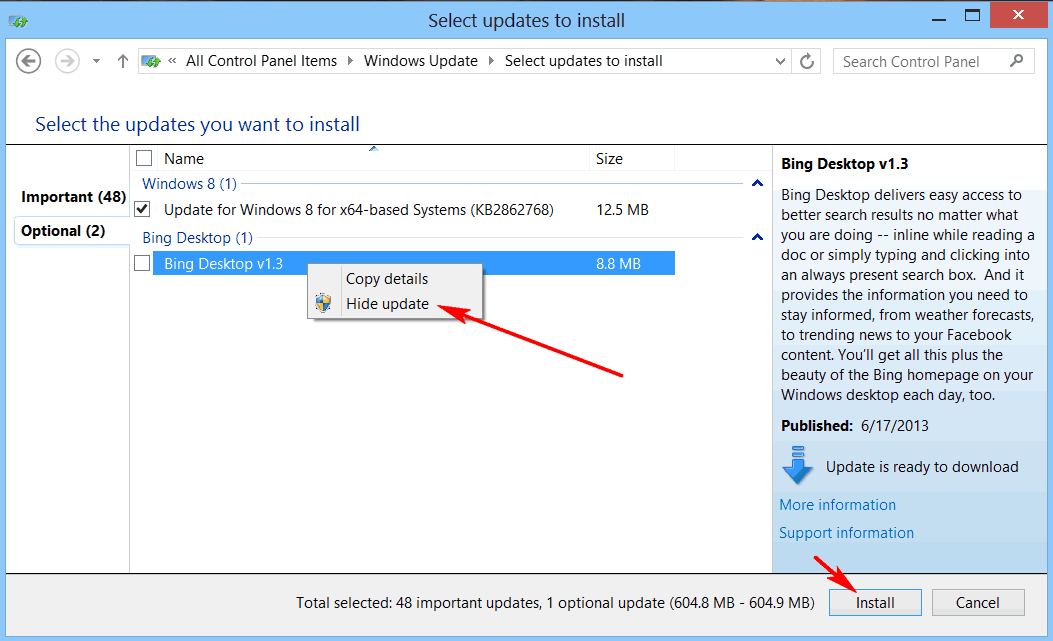Click Update is ready to download text

922,467
